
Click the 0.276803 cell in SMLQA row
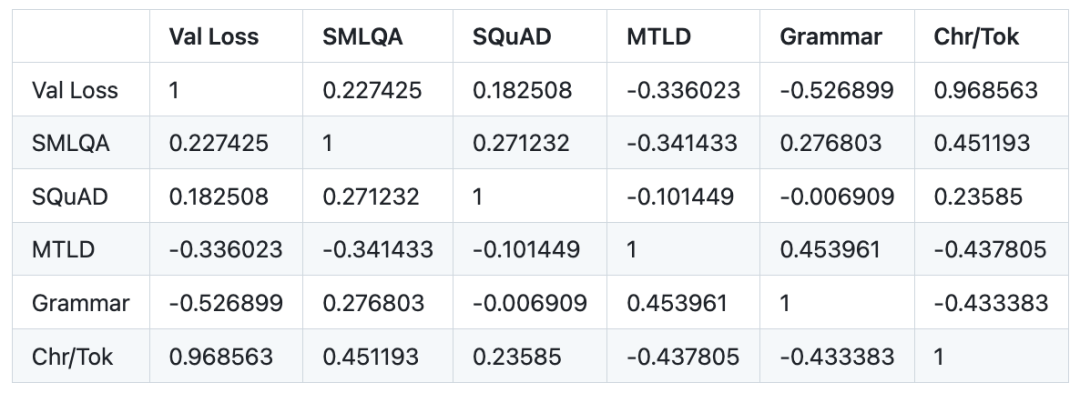[x=831, y=143]
